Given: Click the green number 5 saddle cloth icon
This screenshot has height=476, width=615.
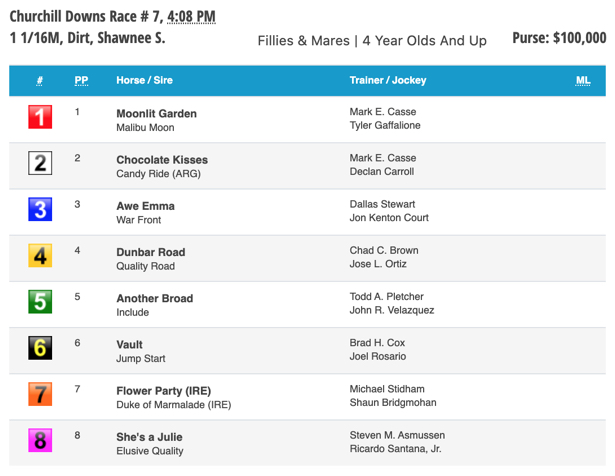Looking at the screenshot, I should [x=40, y=302].
